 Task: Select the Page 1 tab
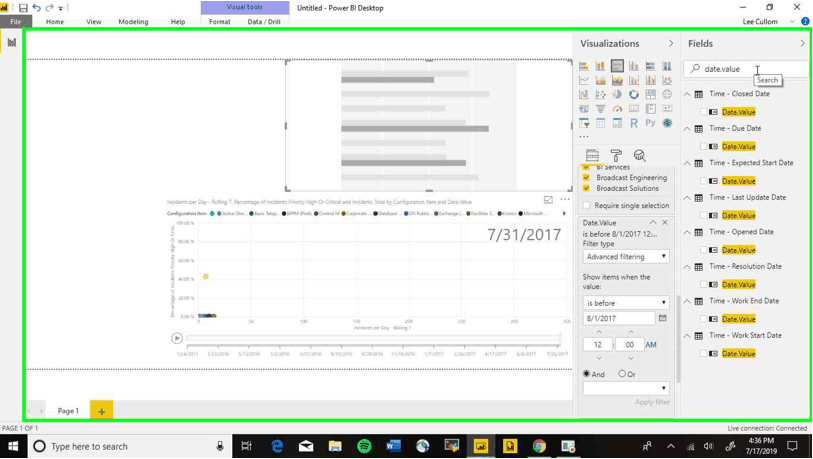(x=68, y=411)
